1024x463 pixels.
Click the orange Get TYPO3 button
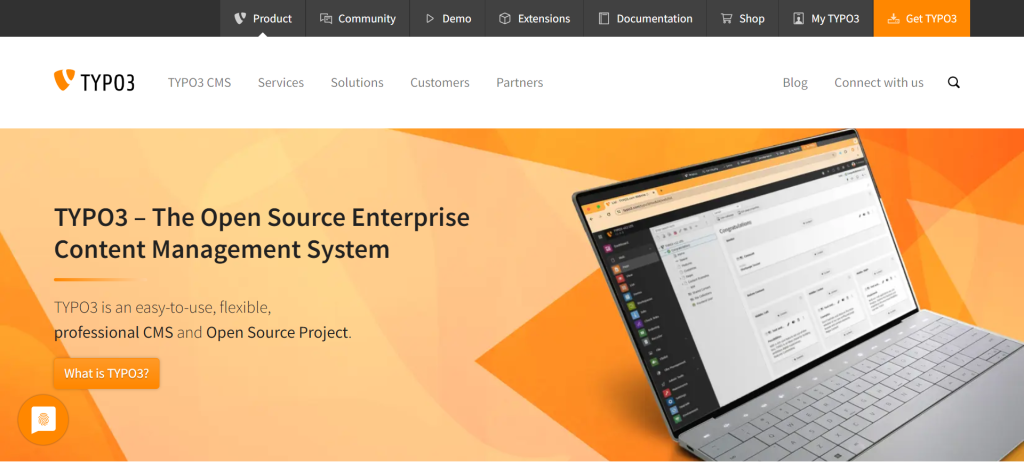[922, 18]
